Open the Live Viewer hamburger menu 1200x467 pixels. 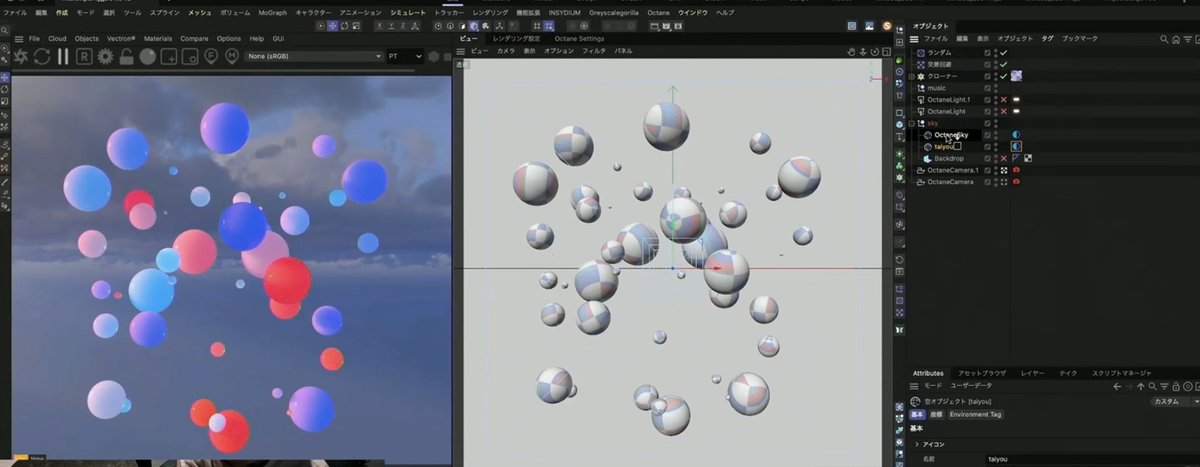[x=18, y=38]
